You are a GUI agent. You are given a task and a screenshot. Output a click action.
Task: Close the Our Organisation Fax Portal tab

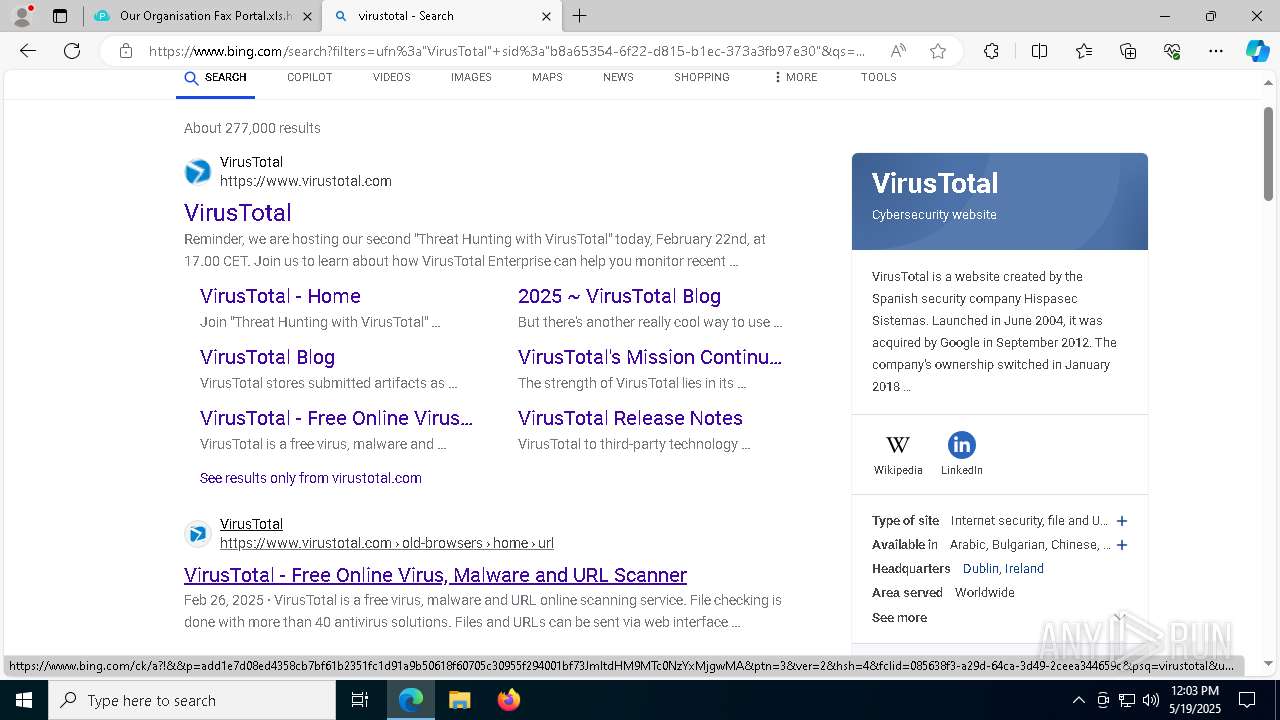[x=307, y=16]
